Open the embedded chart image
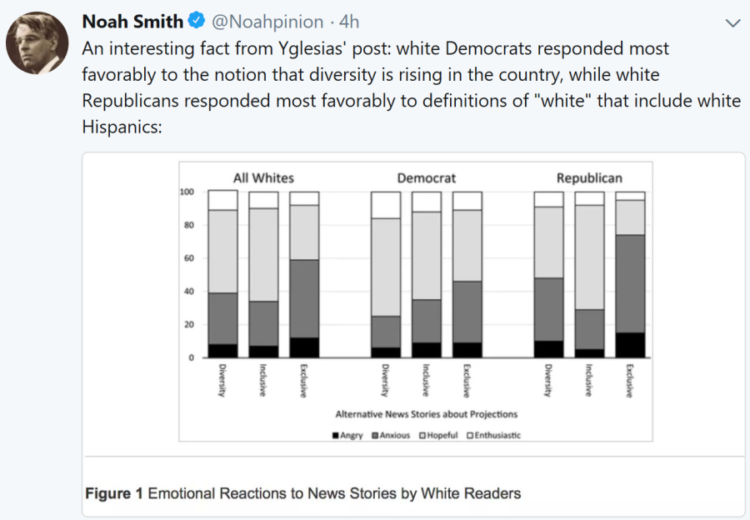This screenshot has width=750, height=520. pyautogui.click(x=415, y=301)
